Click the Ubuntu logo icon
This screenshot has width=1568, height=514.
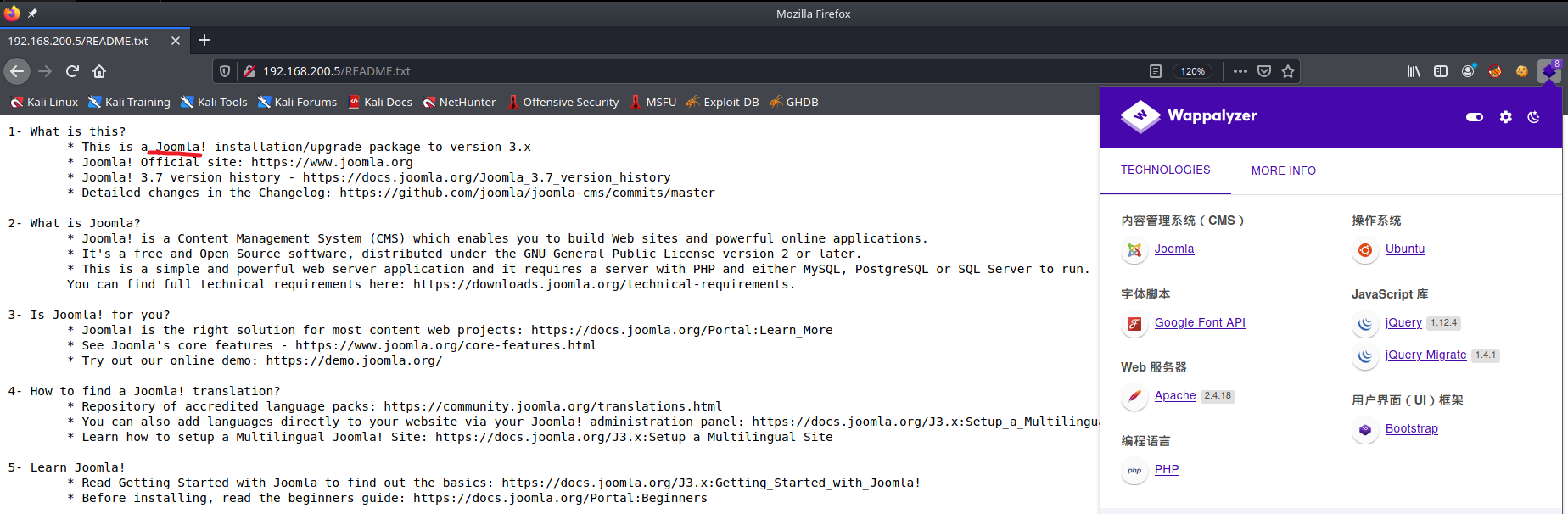pos(1365,250)
